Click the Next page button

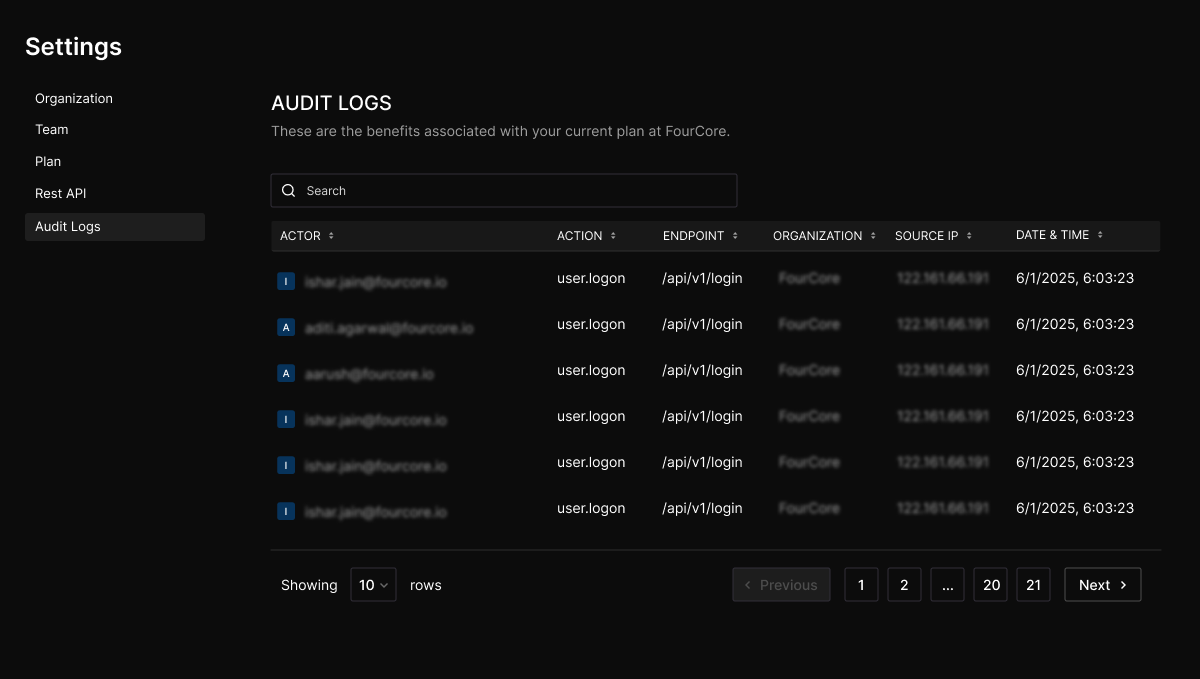1103,585
